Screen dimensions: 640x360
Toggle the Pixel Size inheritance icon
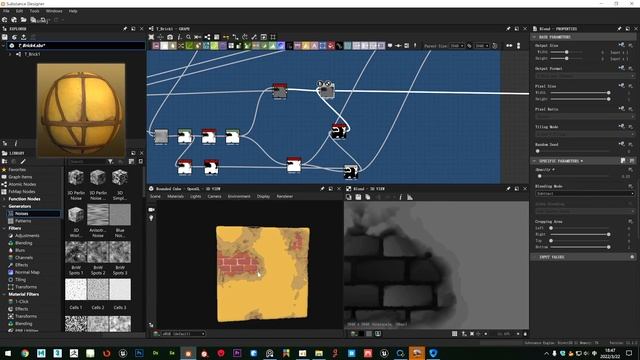point(621,85)
